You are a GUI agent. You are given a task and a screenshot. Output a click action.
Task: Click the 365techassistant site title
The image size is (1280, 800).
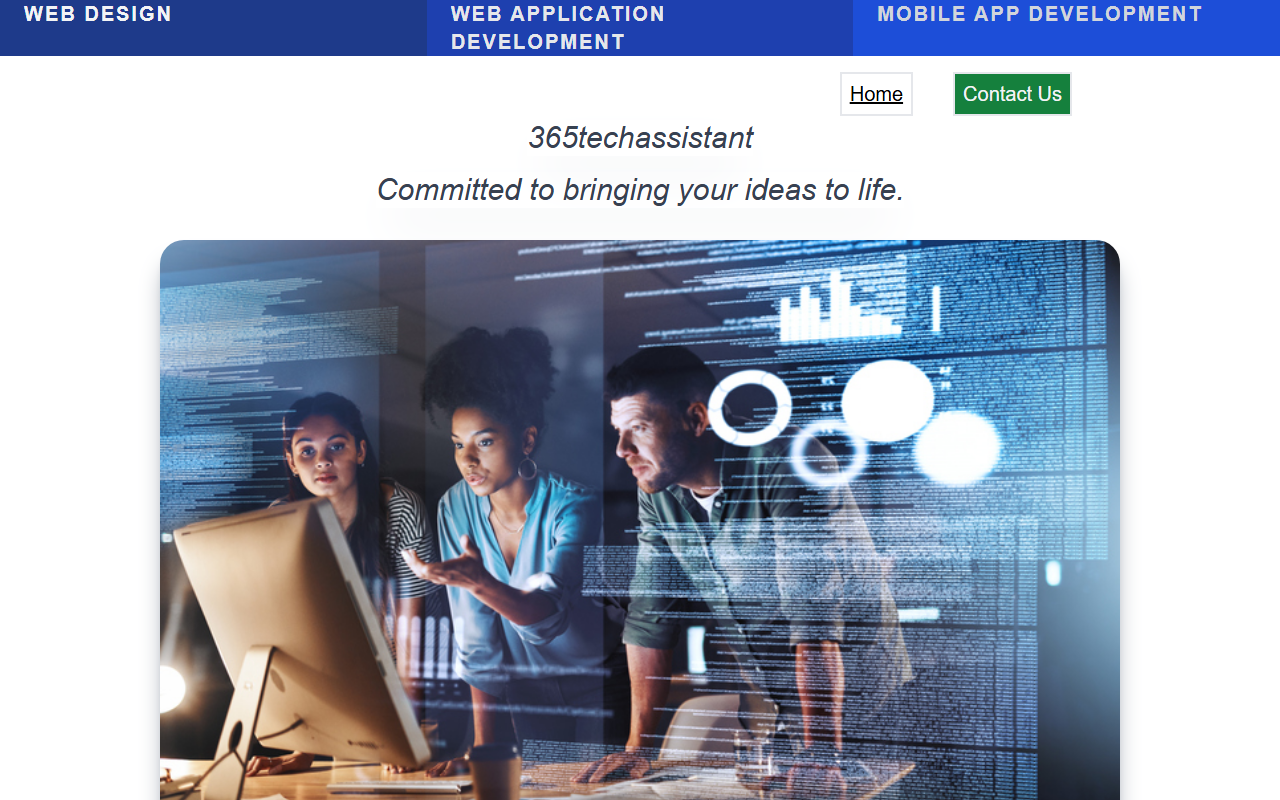[x=640, y=138]
